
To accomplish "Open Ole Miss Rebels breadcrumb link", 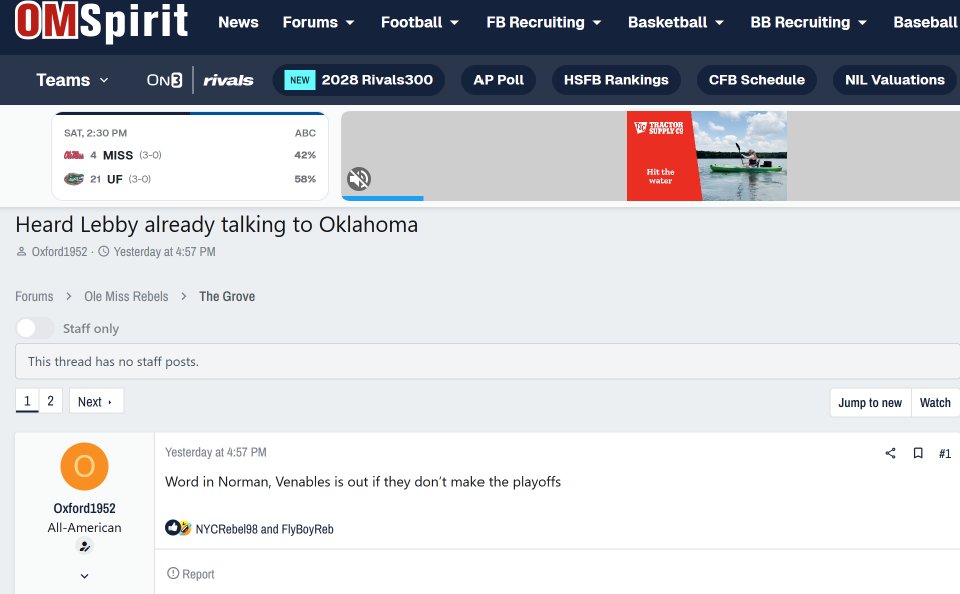I will tap(126, 296).
